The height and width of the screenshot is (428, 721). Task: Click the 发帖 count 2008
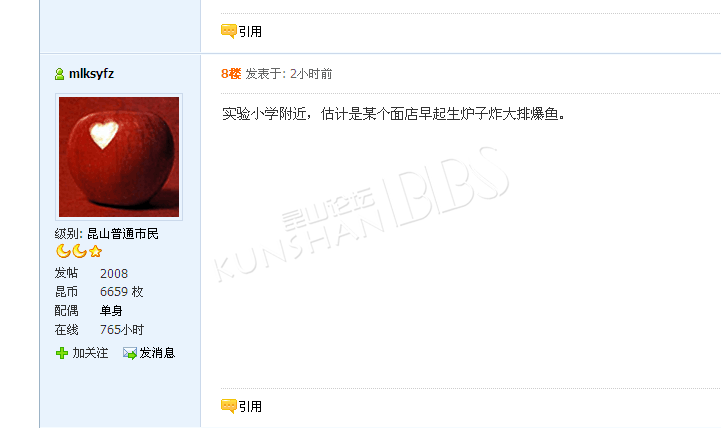pyautogui.click(x=114, y=274)
